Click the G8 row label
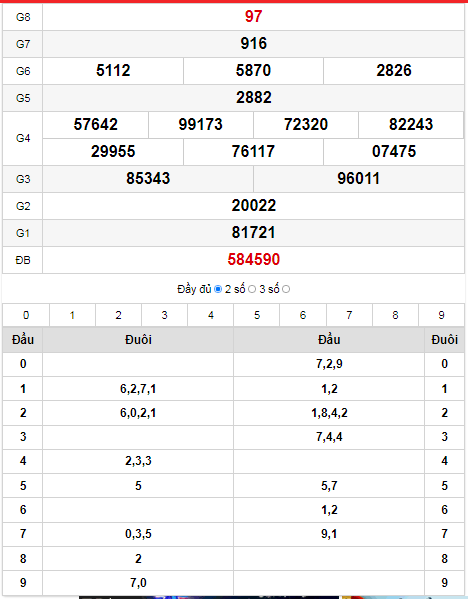Viewport: 468px width, 599px height. pos(23,17)
